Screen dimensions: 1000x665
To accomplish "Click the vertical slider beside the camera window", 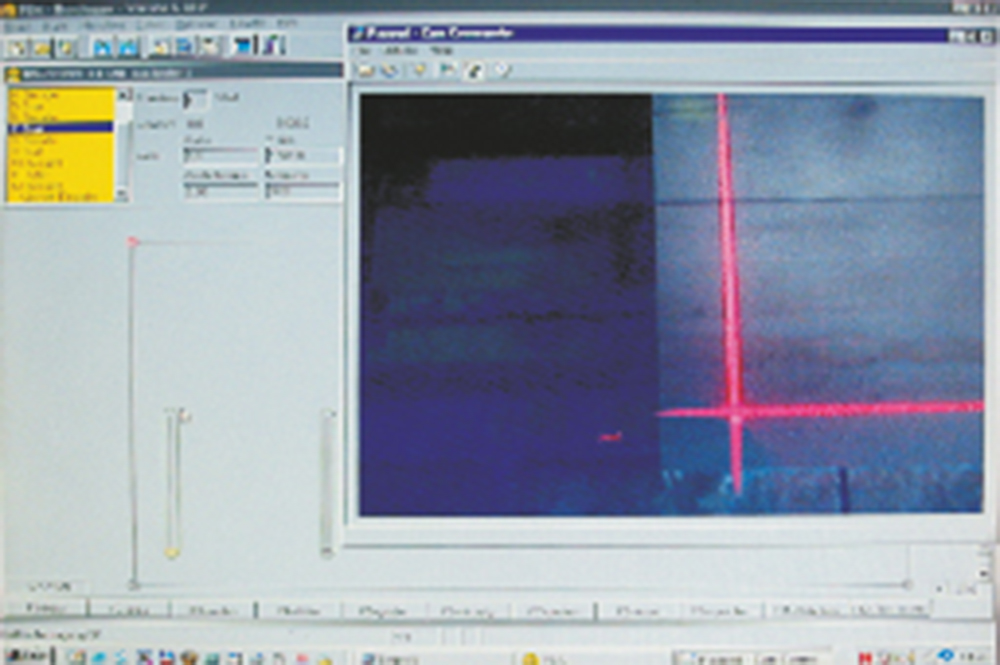I will click(x=327, y=483).
